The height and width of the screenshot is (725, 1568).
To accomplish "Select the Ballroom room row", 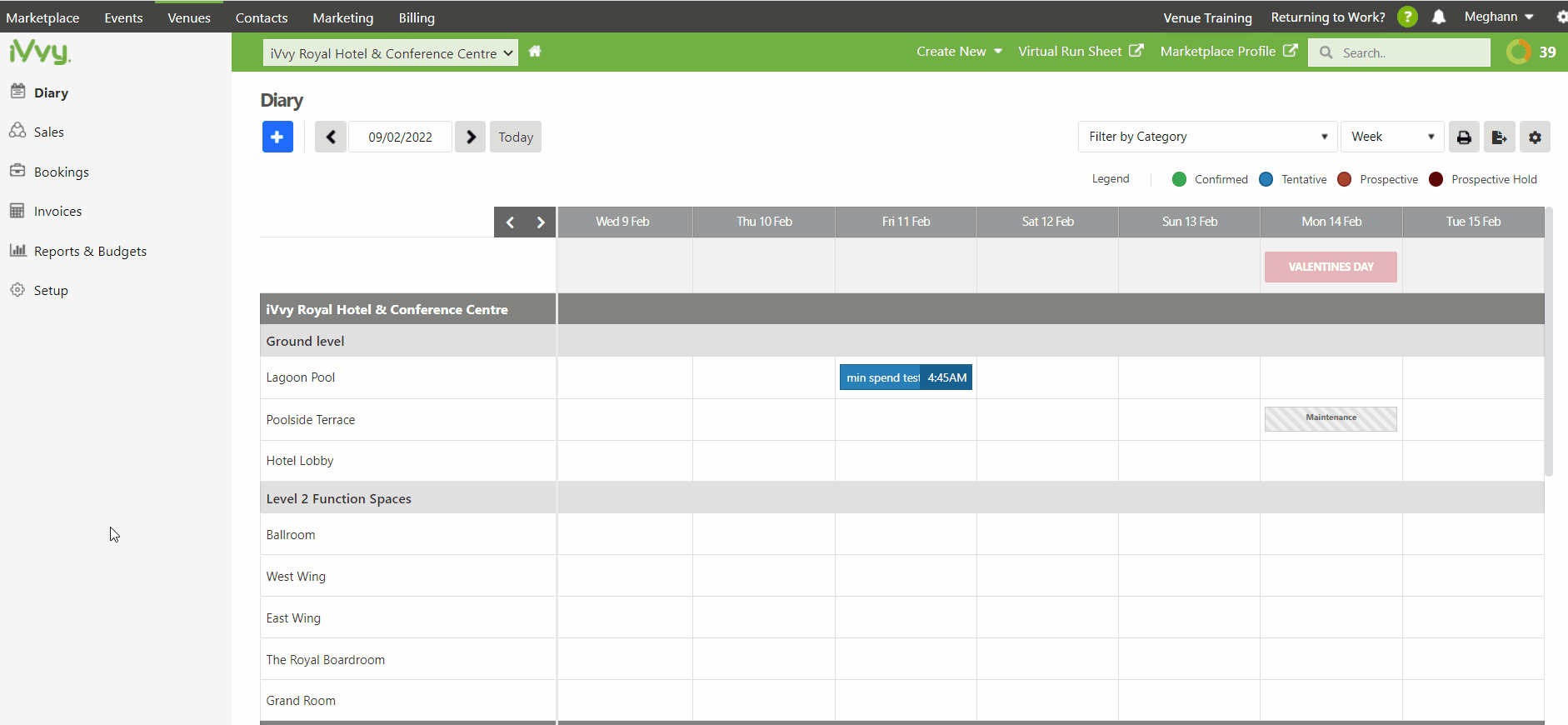I will point(407,535).
